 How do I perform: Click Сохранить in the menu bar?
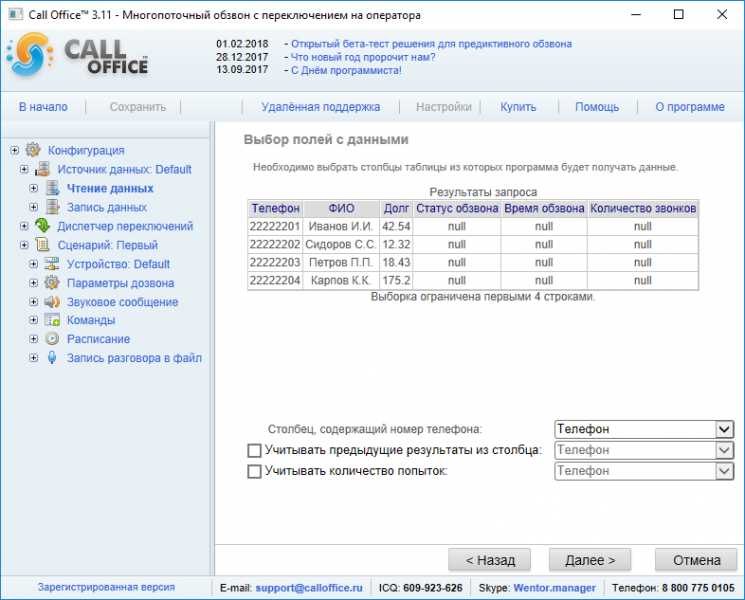(138, 107)
